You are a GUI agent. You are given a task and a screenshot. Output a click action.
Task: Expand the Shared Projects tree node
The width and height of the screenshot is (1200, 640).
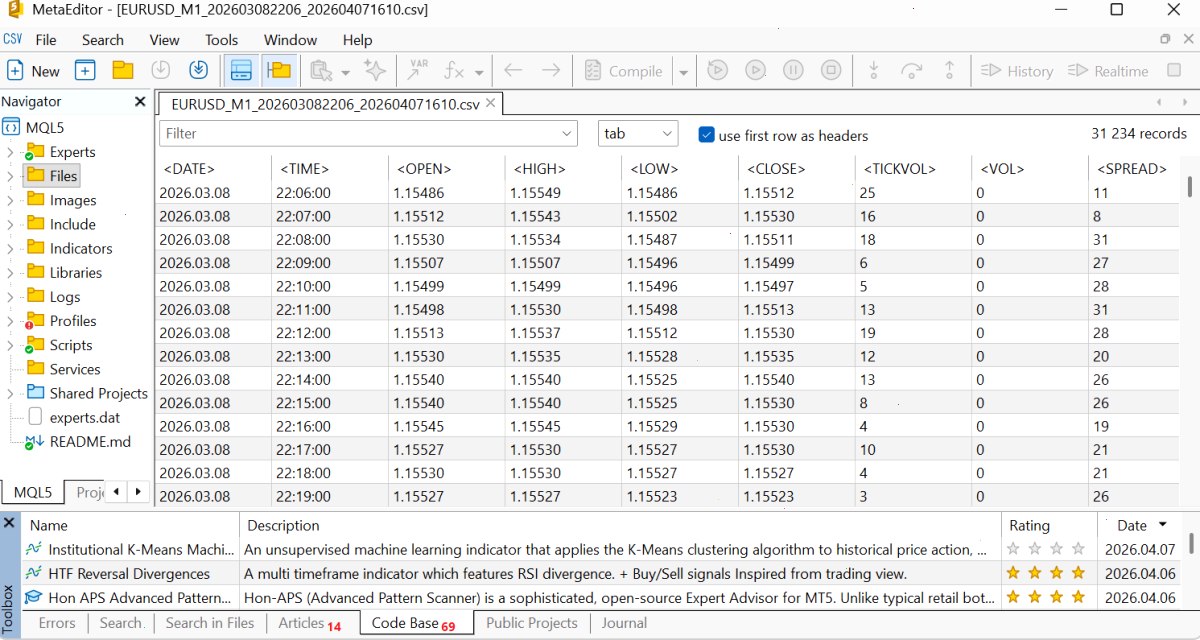pyautogui.click(x=10, y=394)
